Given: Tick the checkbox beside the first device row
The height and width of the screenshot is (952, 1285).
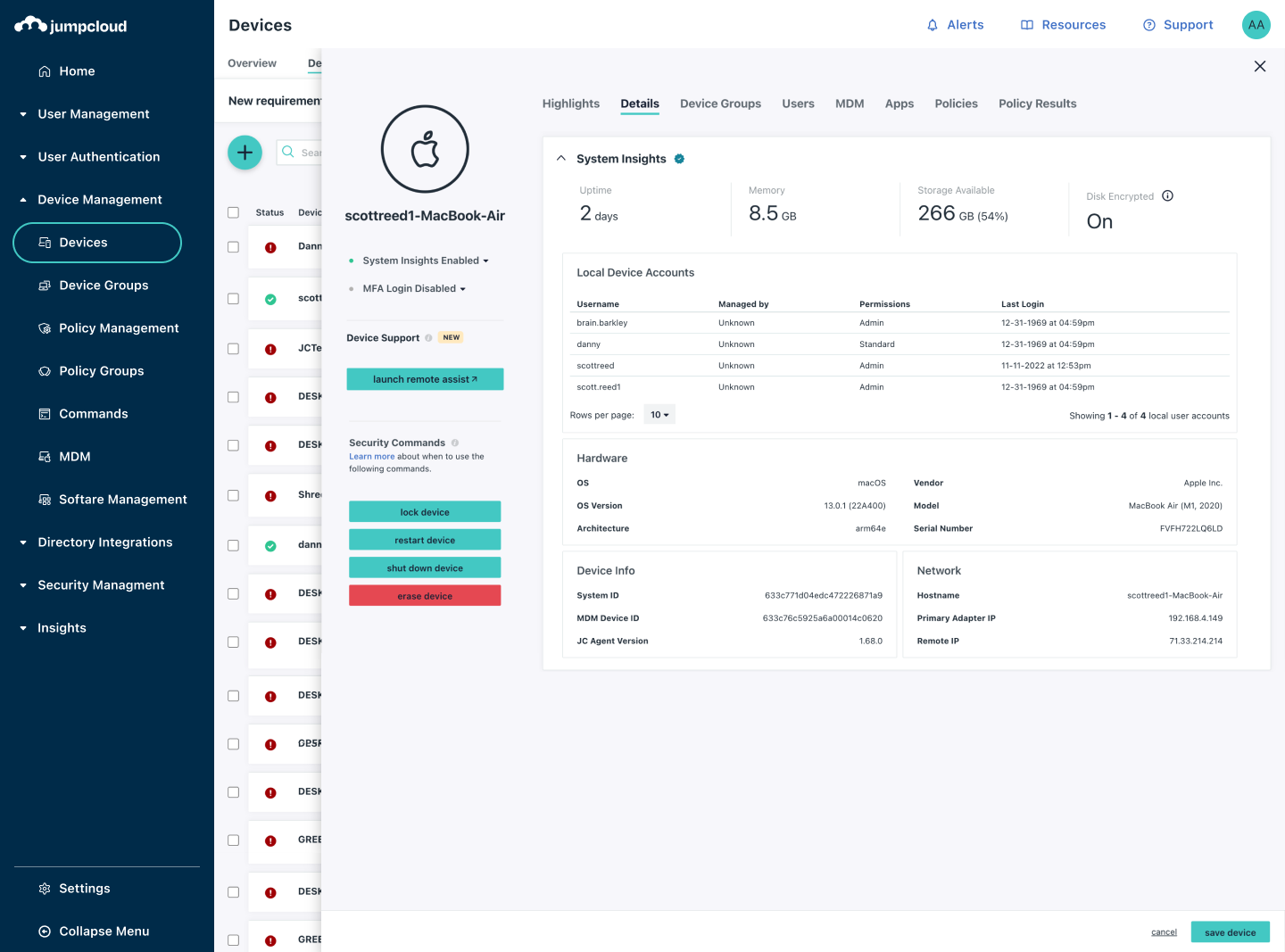Looking at the screenshot, I should pyautogui.click(x=233, y=247).
